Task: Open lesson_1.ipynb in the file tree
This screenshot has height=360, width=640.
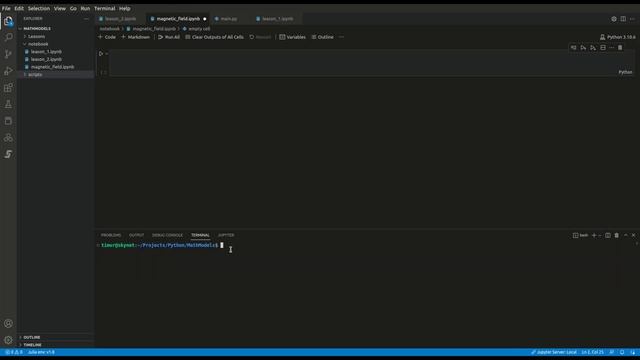Action: [x=46, y=52]
